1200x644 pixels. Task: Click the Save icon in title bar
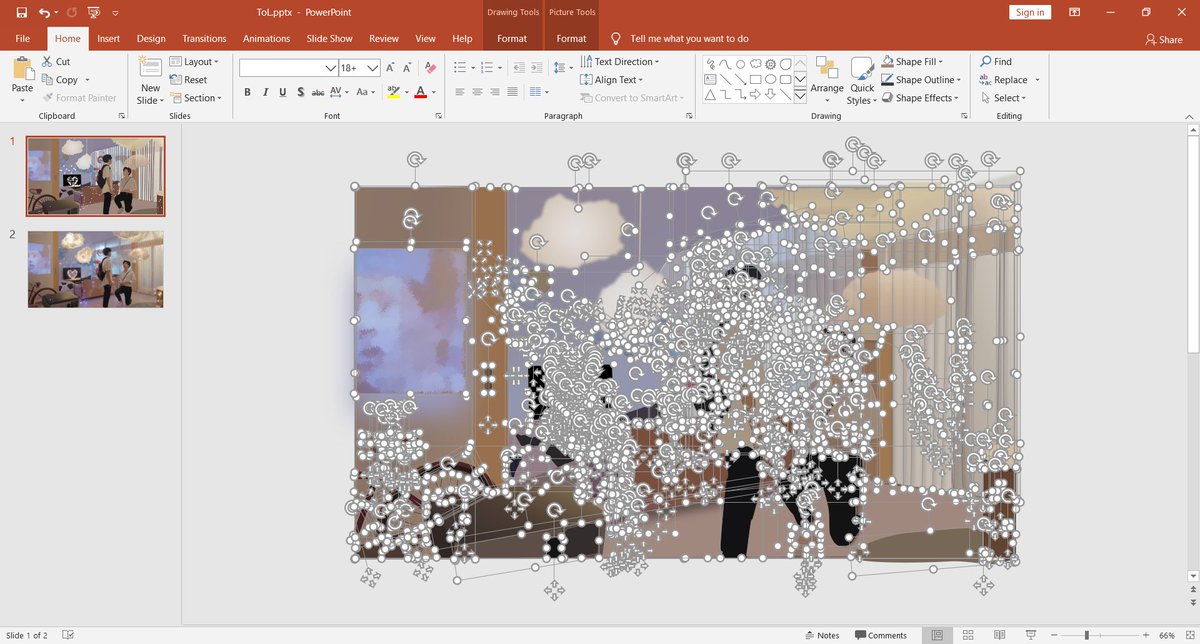tap(21, 13)
